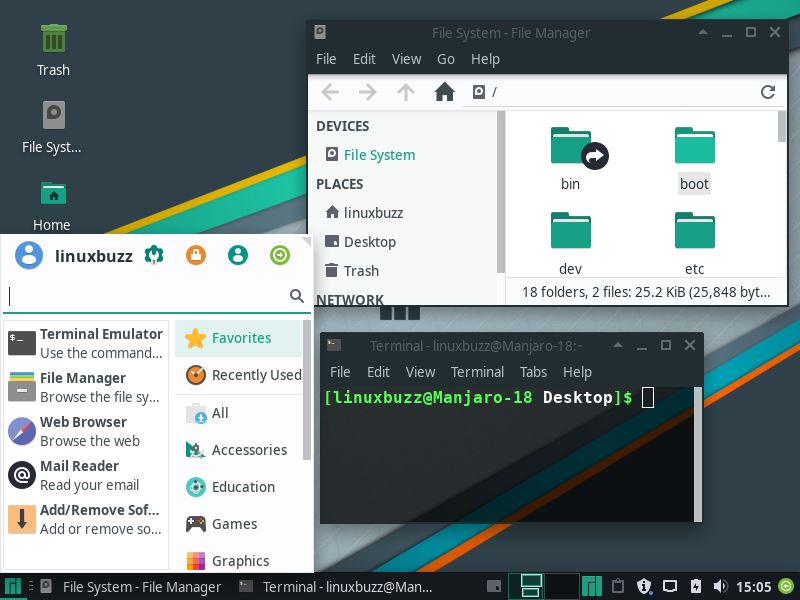This screenshot has width=800, height=600.
Task: Click the green session icon at panel end
Action: click(x=786, y=586)
